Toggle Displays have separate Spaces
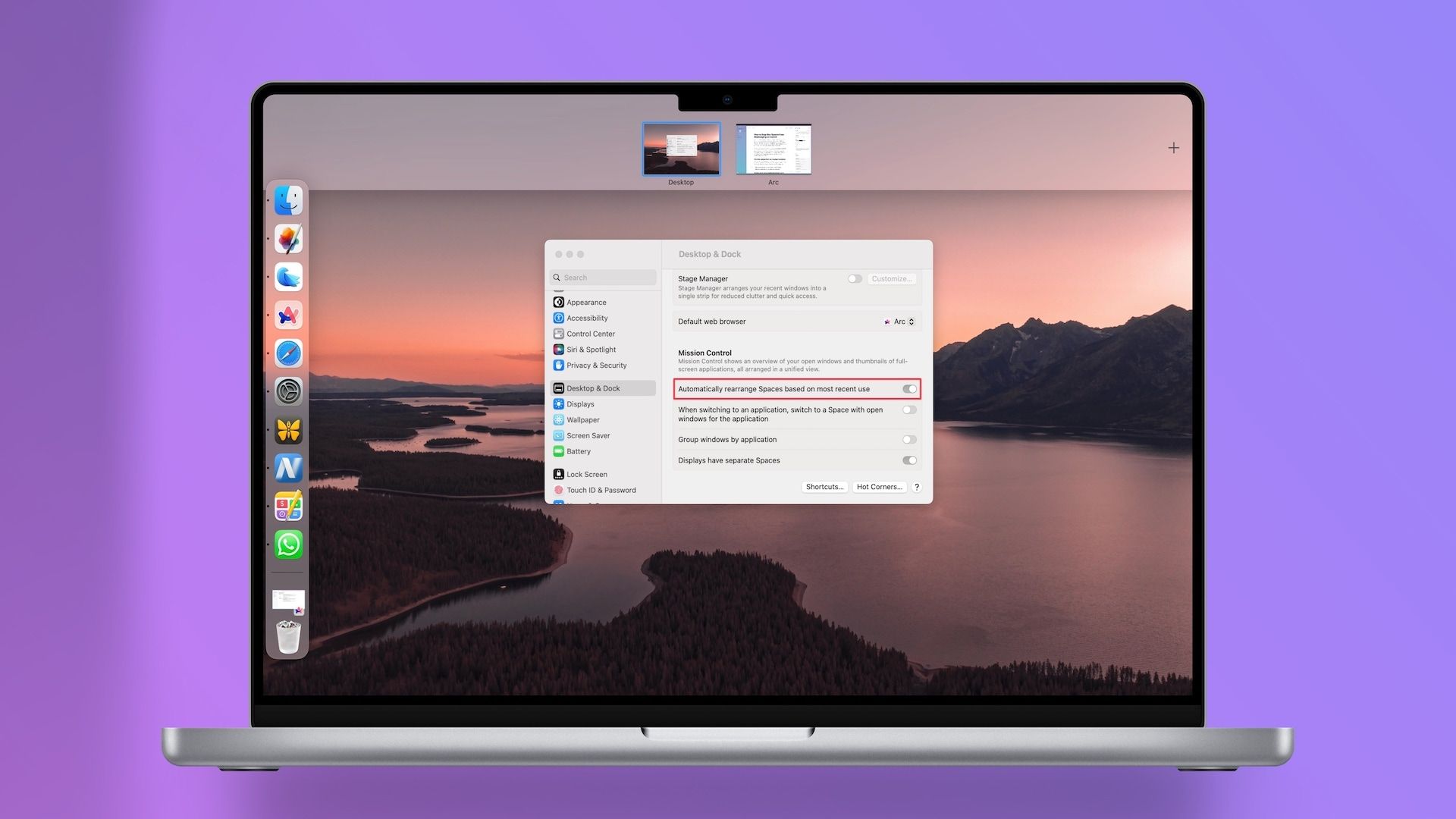 909,460
